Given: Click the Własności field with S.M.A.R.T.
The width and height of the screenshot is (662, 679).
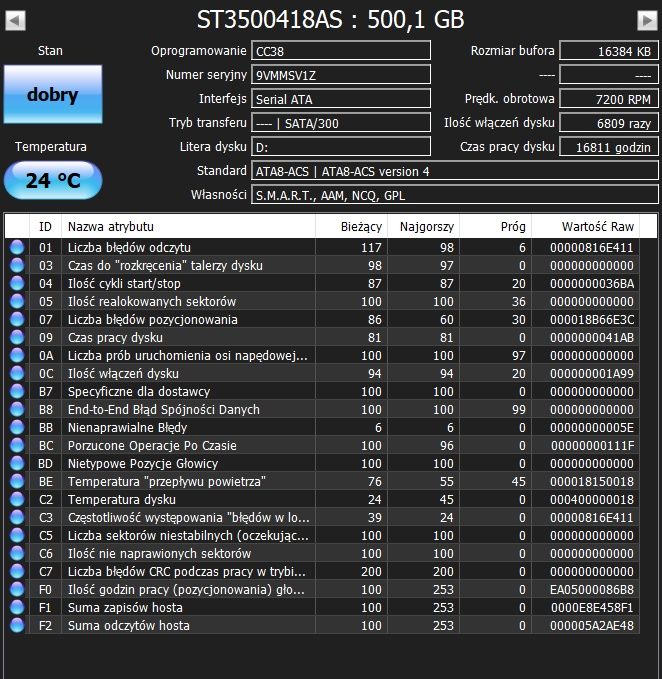Looking at the screenshot, I should coord(455,194).
